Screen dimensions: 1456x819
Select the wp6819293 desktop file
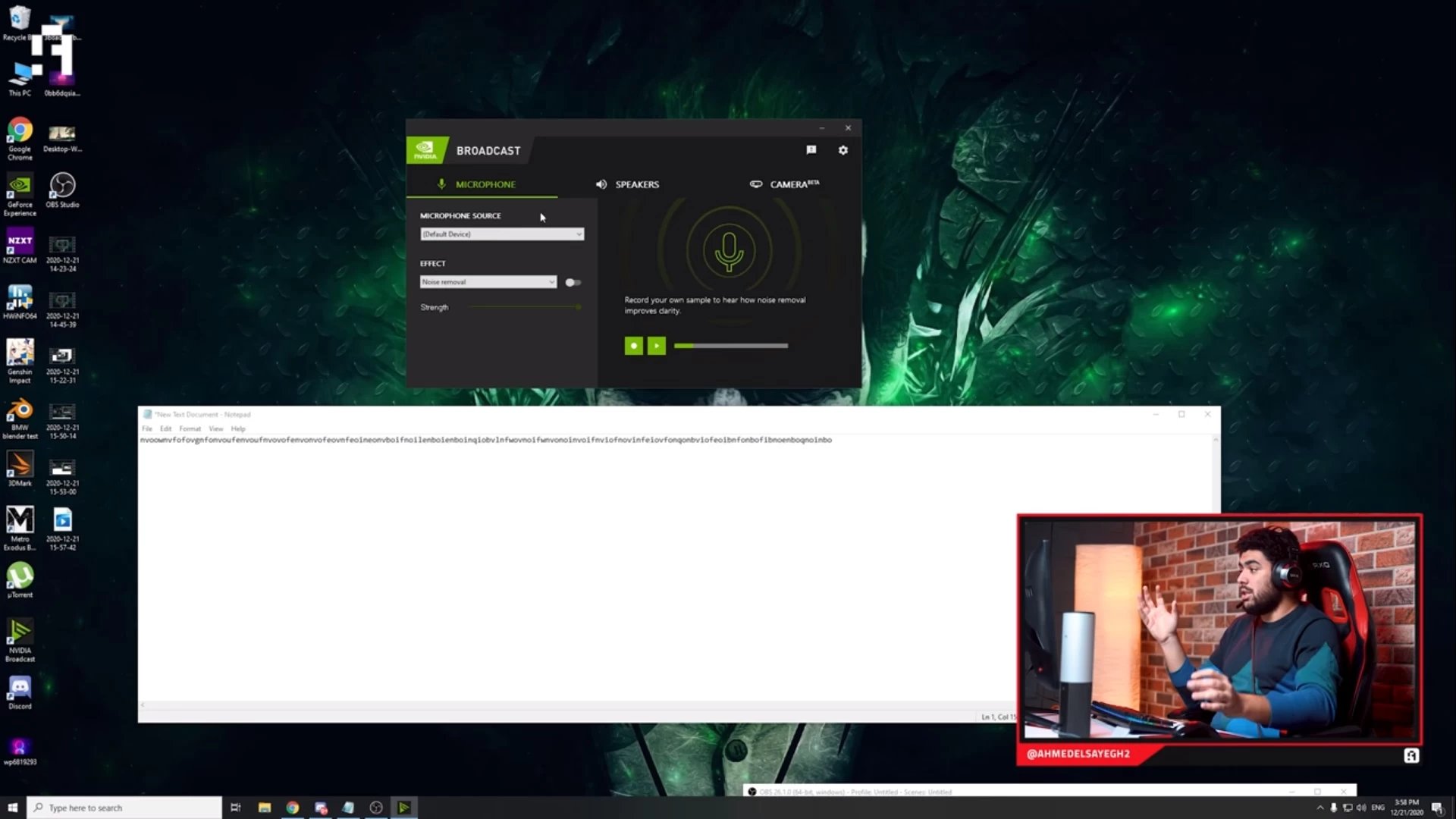point(20,752)
